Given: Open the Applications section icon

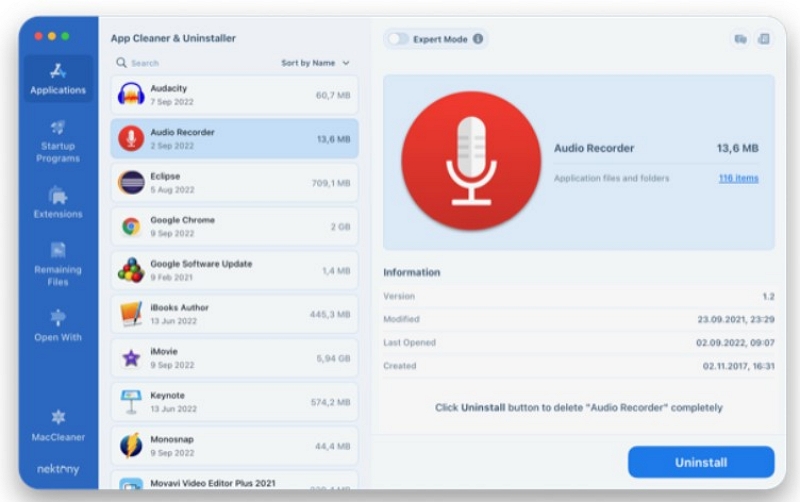Looking at the screenshot, I should click(x=58, y=71).
